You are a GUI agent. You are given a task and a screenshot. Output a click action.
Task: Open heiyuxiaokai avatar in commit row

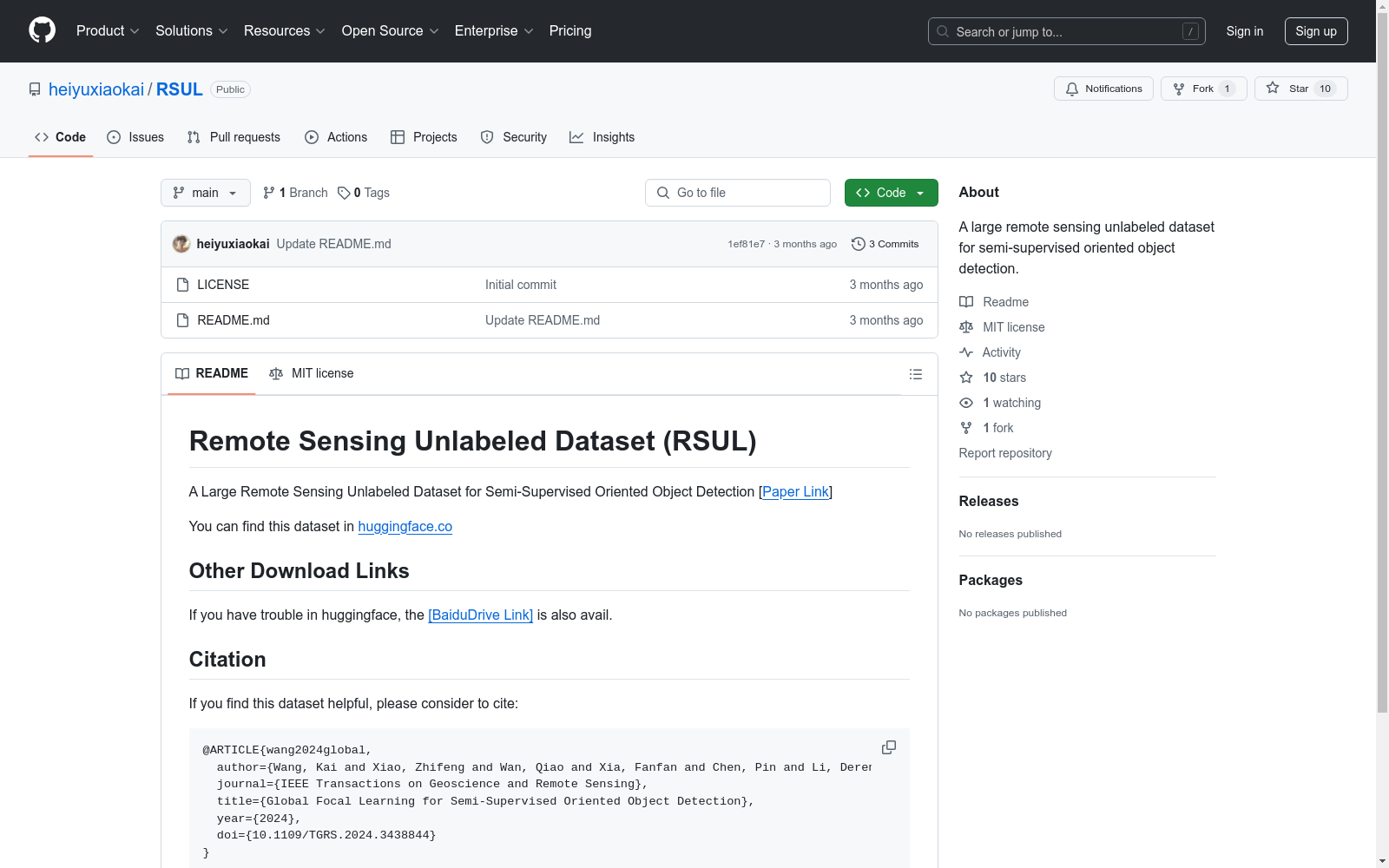click(x=181, y=244)
